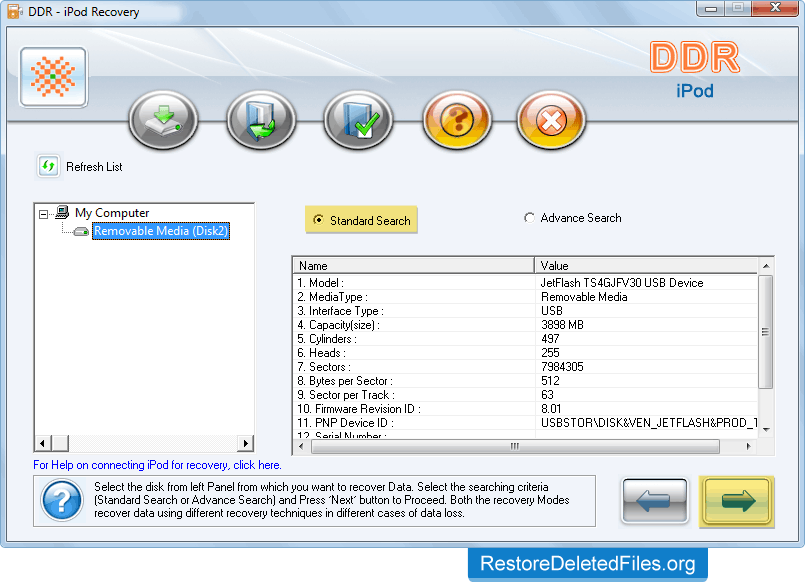The height and width of the screenshot is (582, 805).
Task: Click the '5. Cylinders :' row name
Action: point(327,339)
